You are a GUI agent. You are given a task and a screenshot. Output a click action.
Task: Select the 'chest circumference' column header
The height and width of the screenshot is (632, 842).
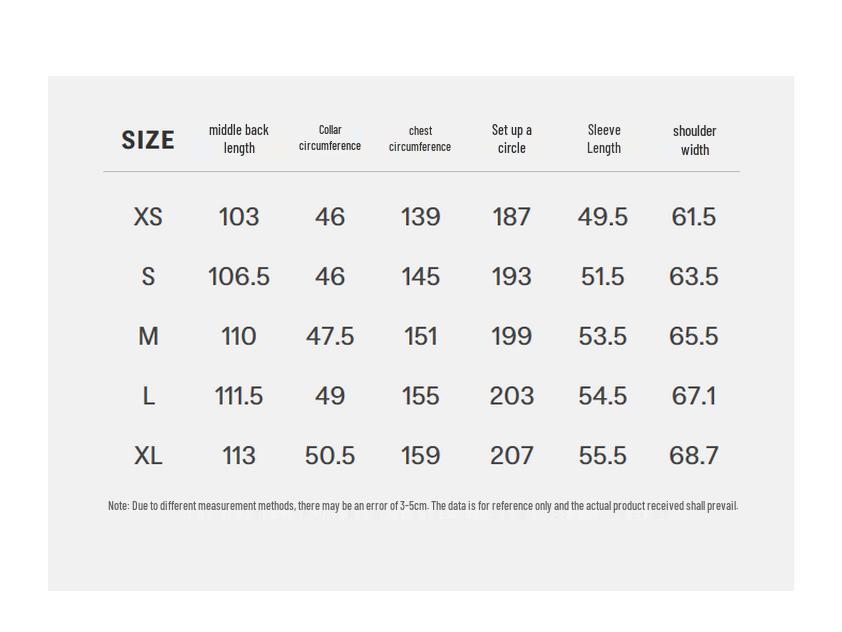[420, 139]
